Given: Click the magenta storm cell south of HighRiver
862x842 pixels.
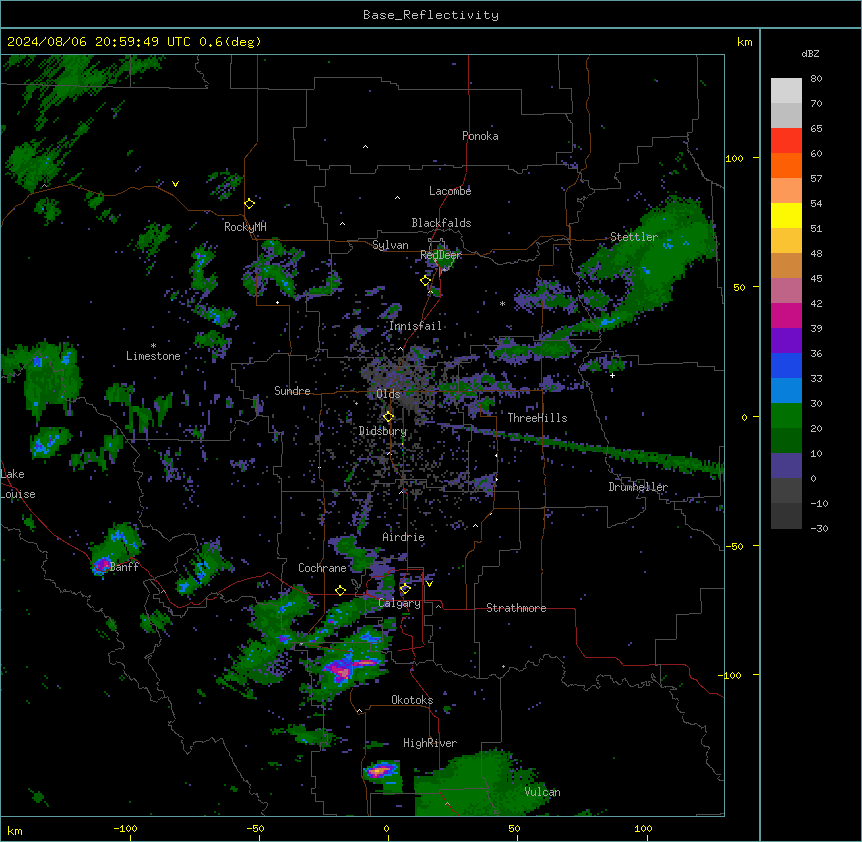Looking at the screenshot, I should 381,770.
